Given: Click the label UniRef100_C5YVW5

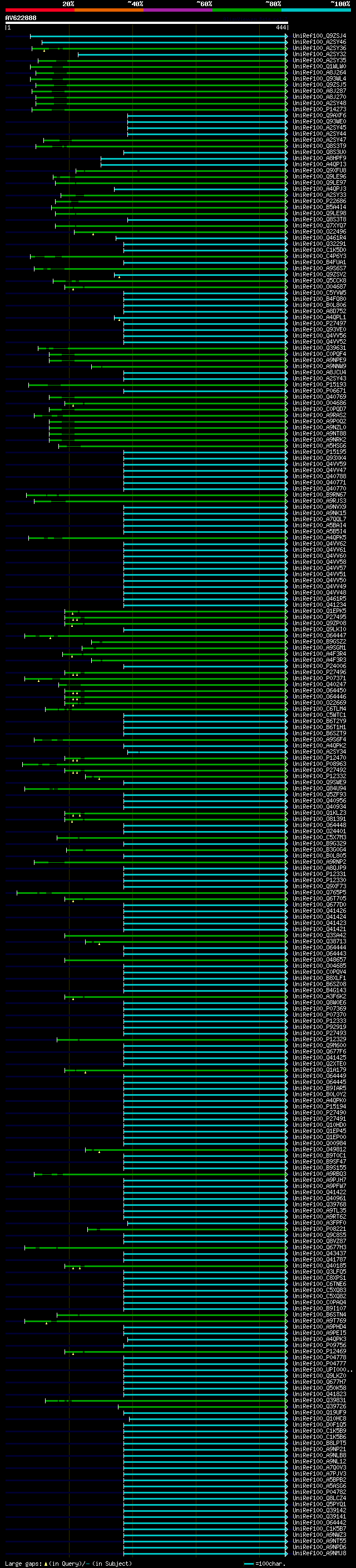Looking at the screenshot, I should [x=319, y=293].
